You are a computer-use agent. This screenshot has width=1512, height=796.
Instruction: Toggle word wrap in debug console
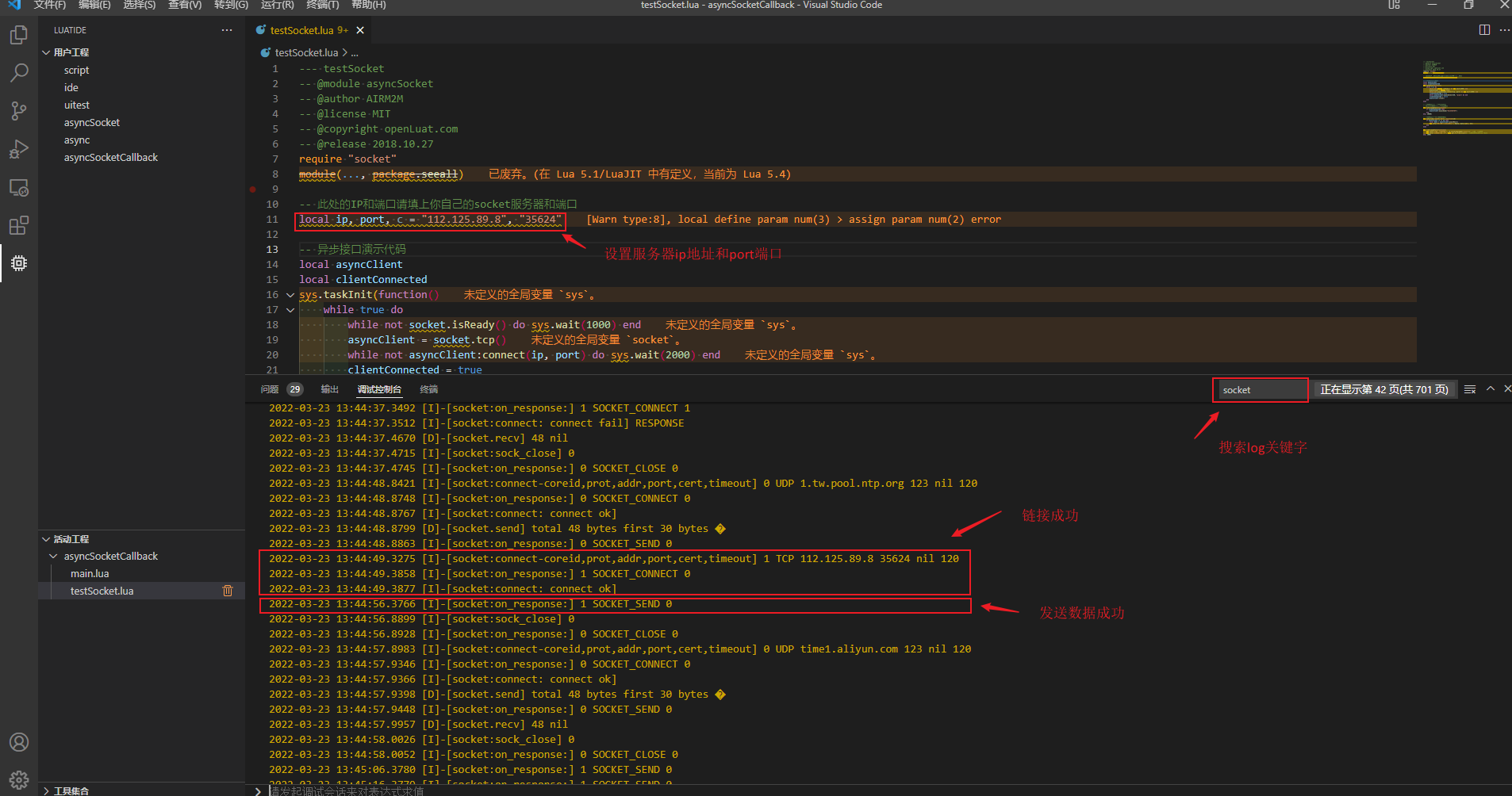tap(1470, 389)
